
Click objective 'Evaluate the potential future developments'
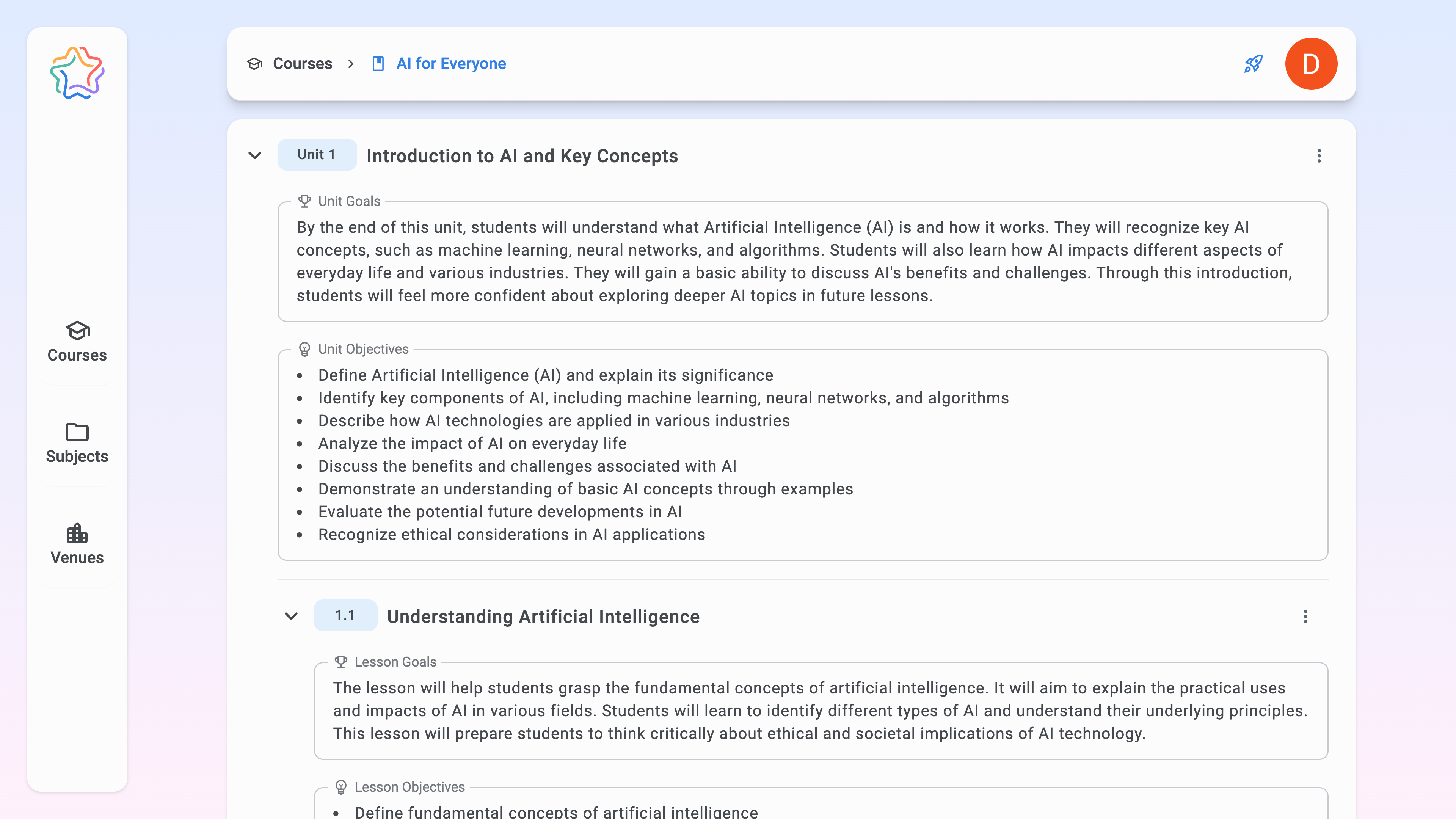(500, 512)
